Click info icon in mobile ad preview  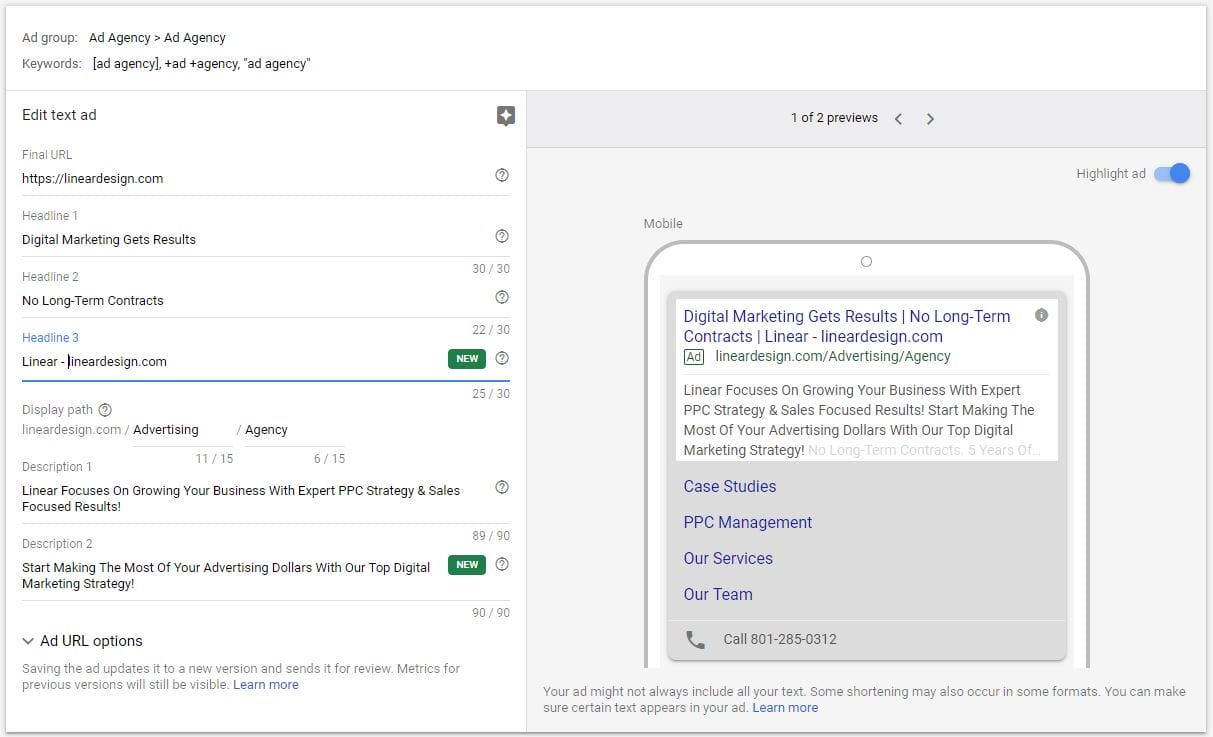1041,315
